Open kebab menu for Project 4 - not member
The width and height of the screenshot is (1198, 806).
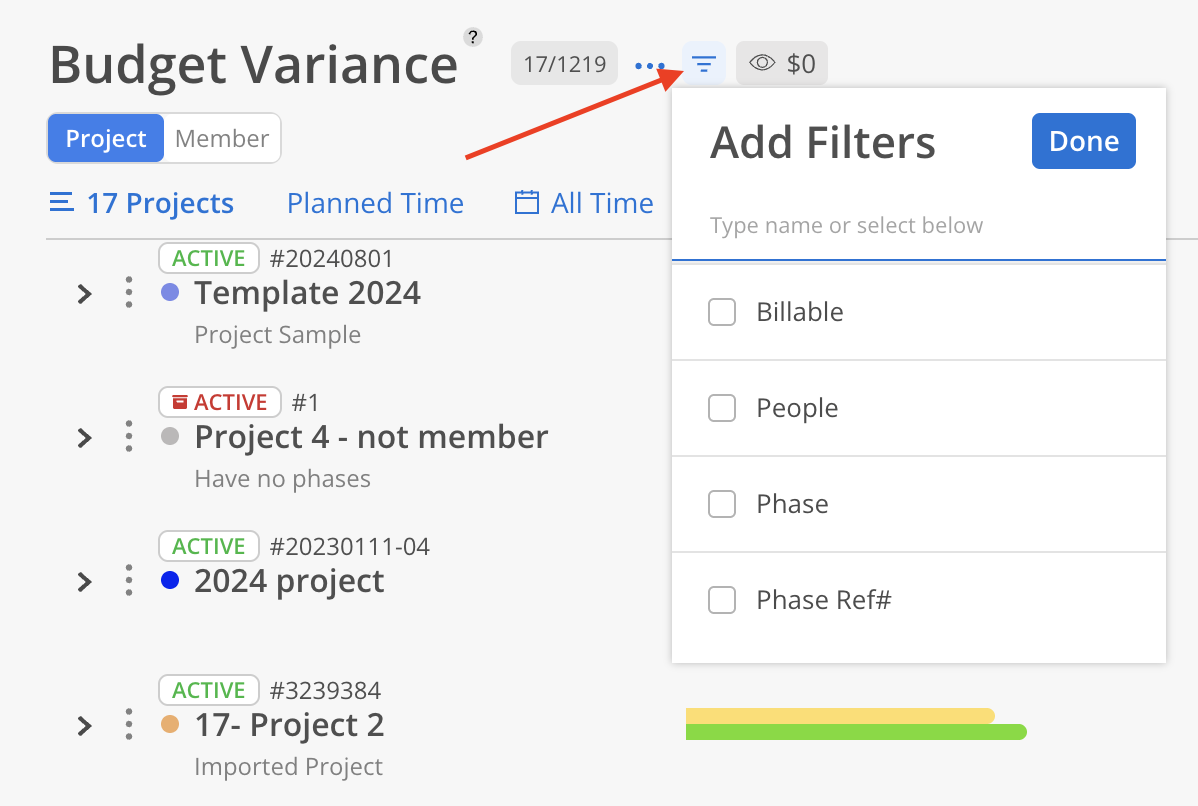129,437
